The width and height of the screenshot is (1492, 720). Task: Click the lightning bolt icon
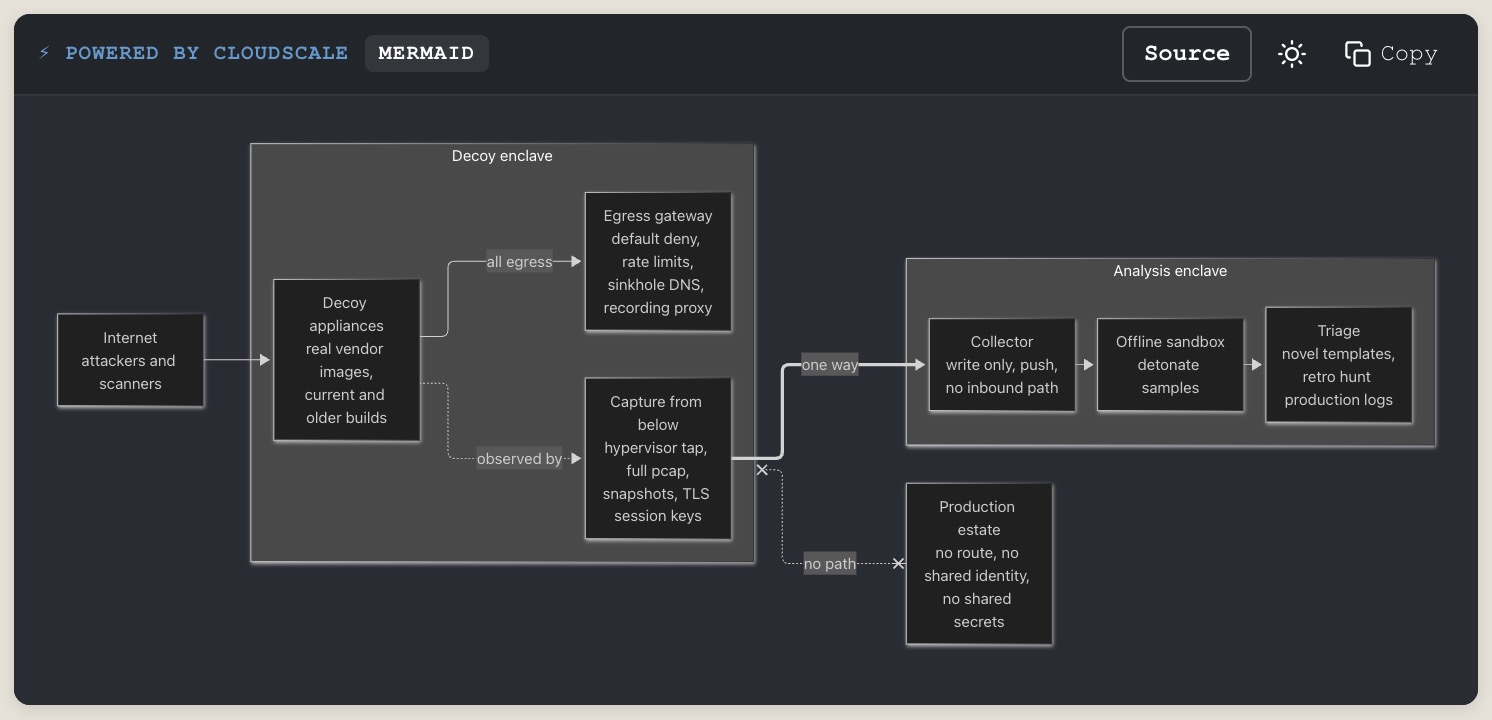(44, 53)
